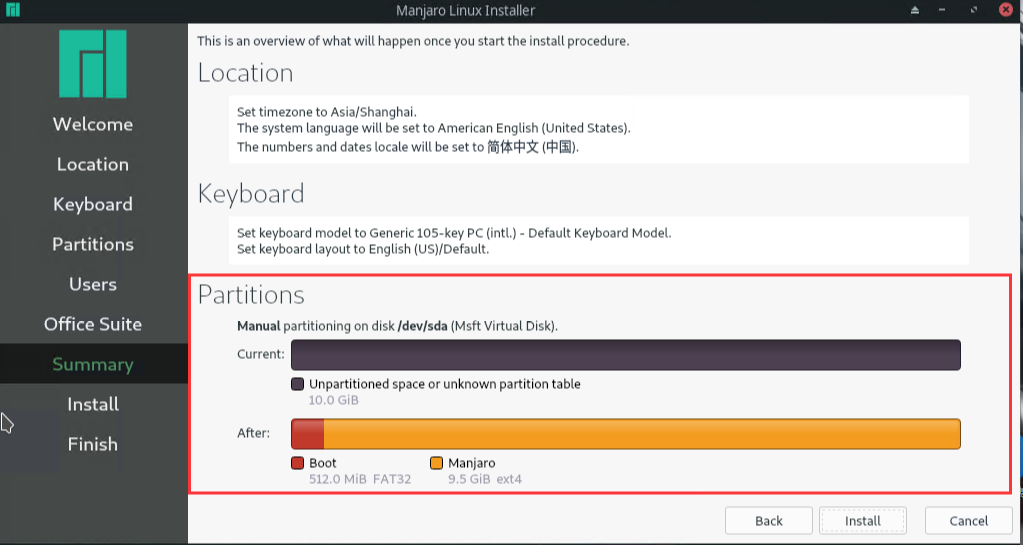
Task: Click the dark Unpartitioned space legend swatch
Action: 297,384
